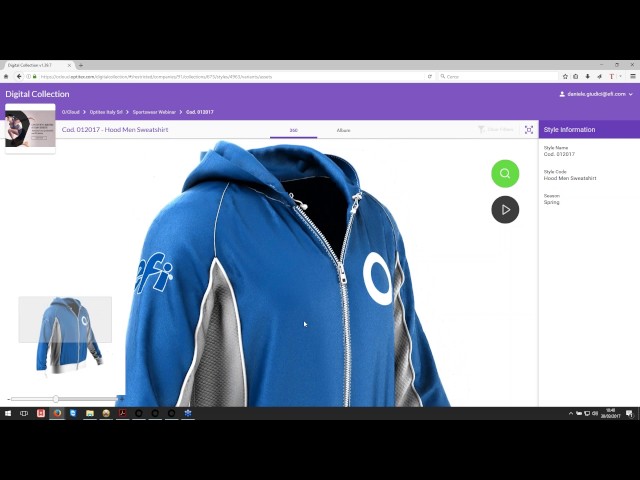
Task: Close the Digital Collection browser tab
Action: (x=69, y=65)
